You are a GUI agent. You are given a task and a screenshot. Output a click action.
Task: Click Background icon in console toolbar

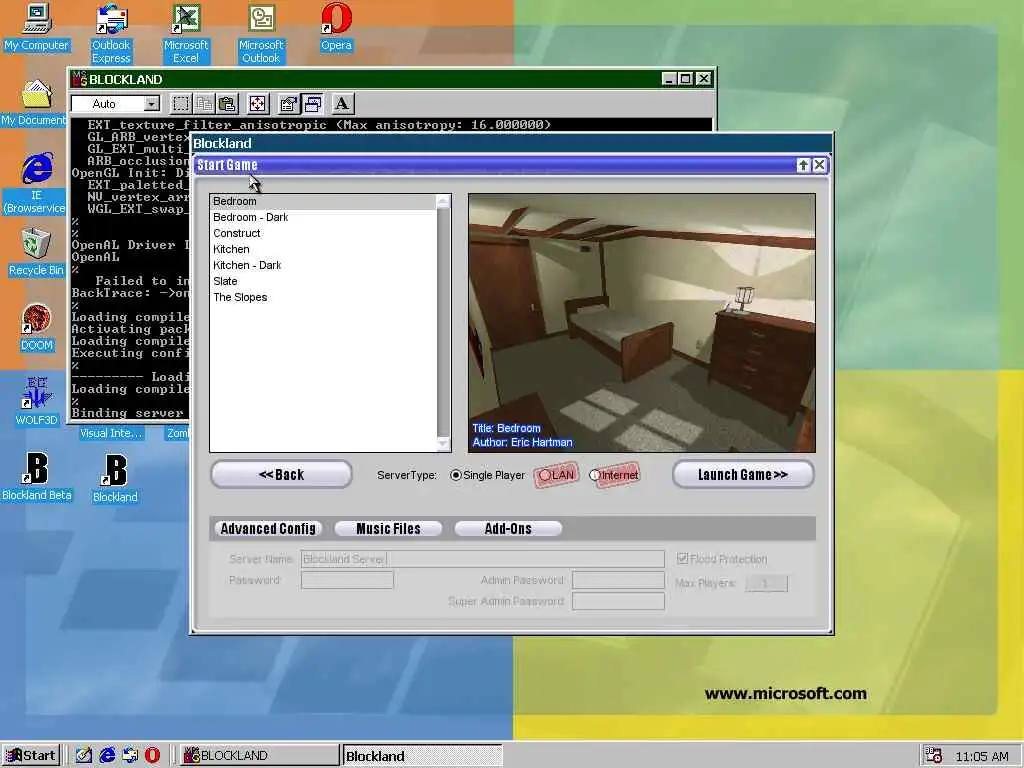tap(313, 104)
